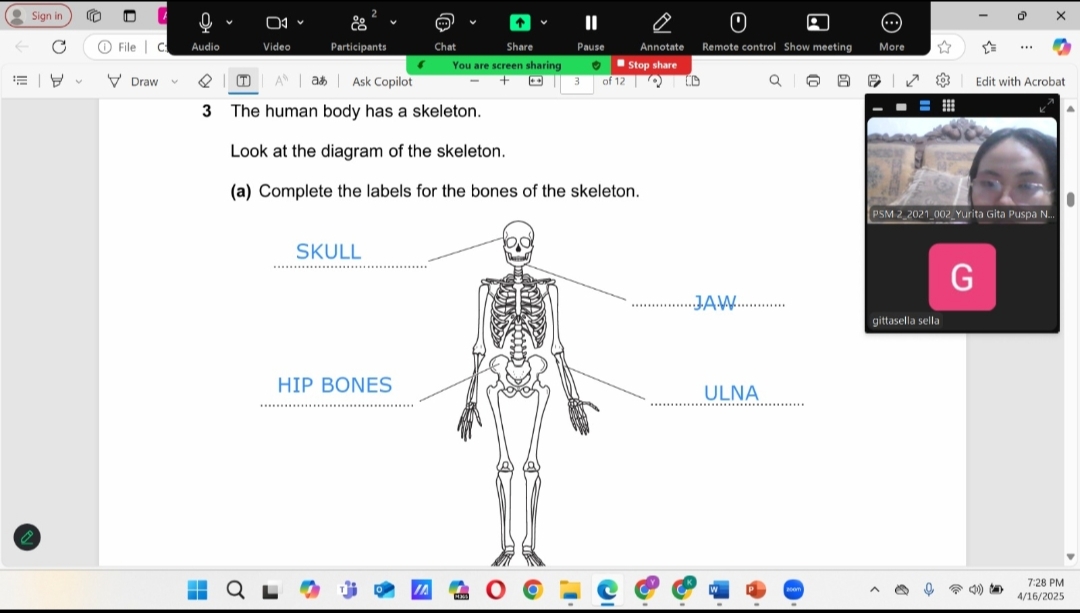Screen dimensions: 1080x613
Task: Print the PDF document
Action: click(813, 81)
